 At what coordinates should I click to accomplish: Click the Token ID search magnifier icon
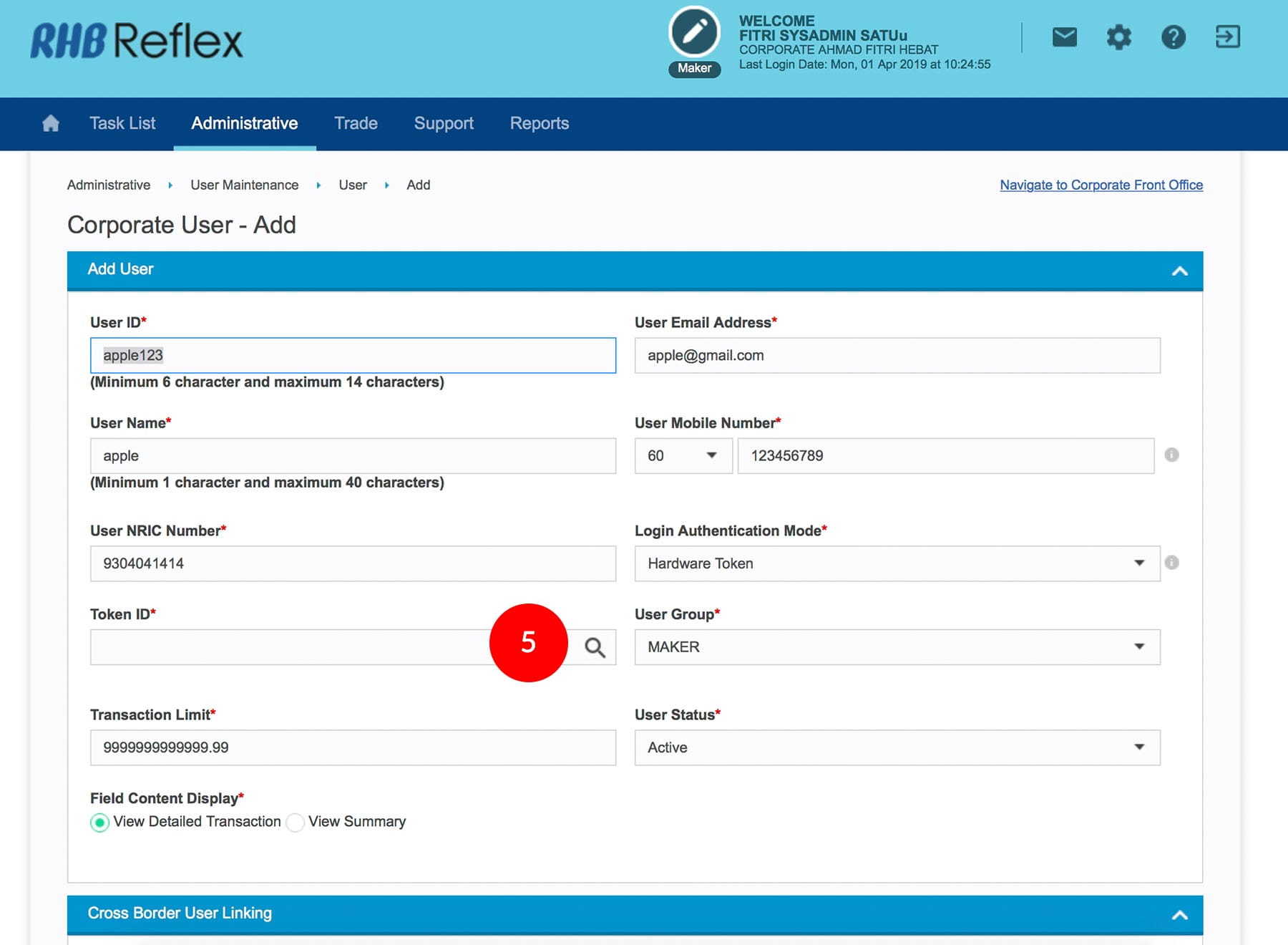595,647
